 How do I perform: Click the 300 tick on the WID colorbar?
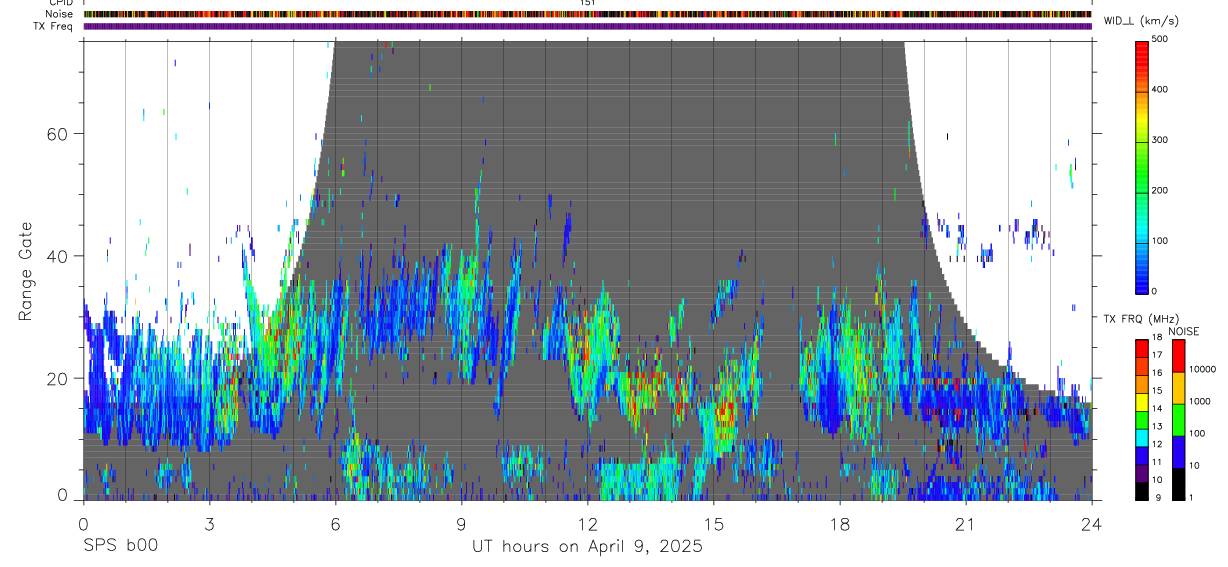point(1160,140)
